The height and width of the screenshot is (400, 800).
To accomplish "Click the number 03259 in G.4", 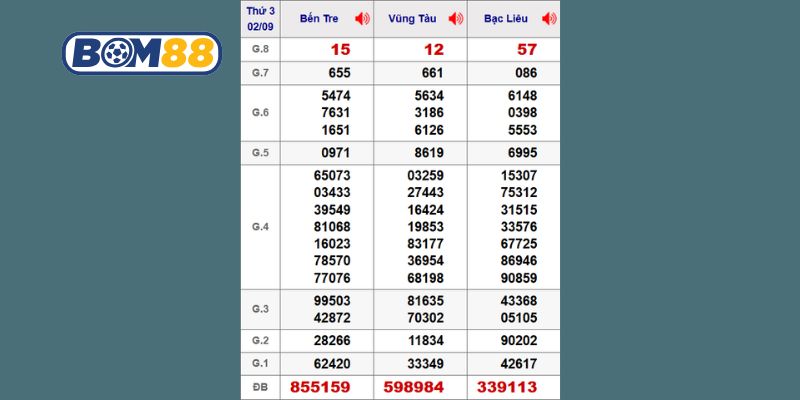I will tap(426, 176).
